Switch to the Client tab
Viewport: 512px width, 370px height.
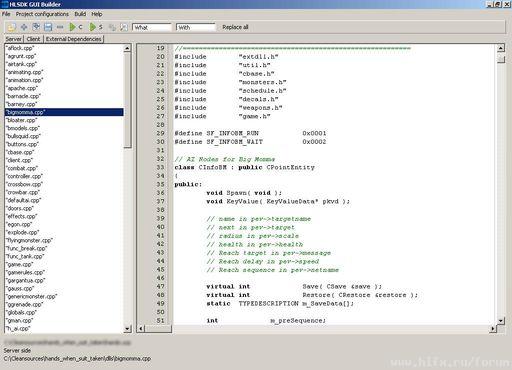(x=33, y=39)
